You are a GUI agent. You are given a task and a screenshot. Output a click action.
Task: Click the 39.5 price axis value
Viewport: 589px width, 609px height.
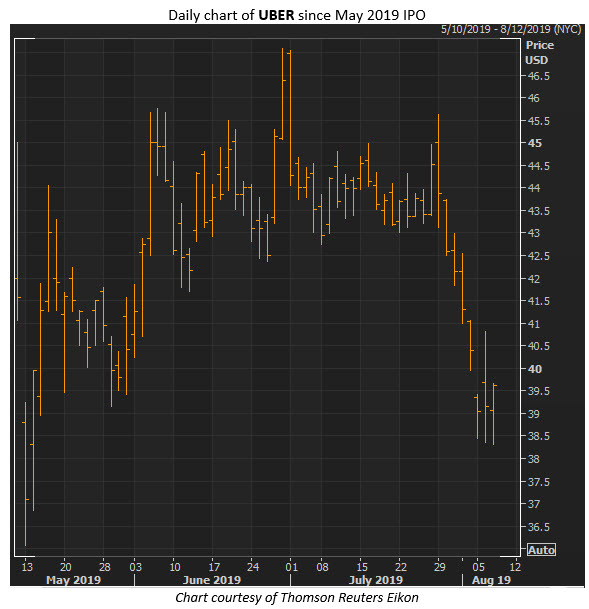tap(539, 391)
